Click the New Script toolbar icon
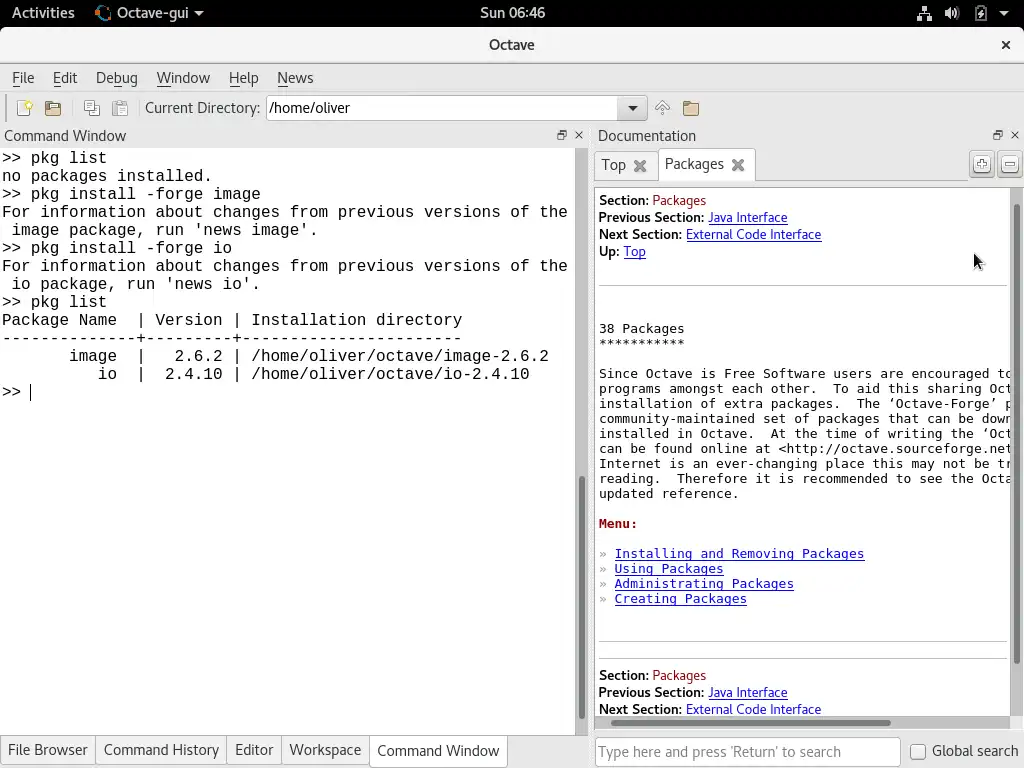This screenshot has width=1024, height=768. click(25, 108)
